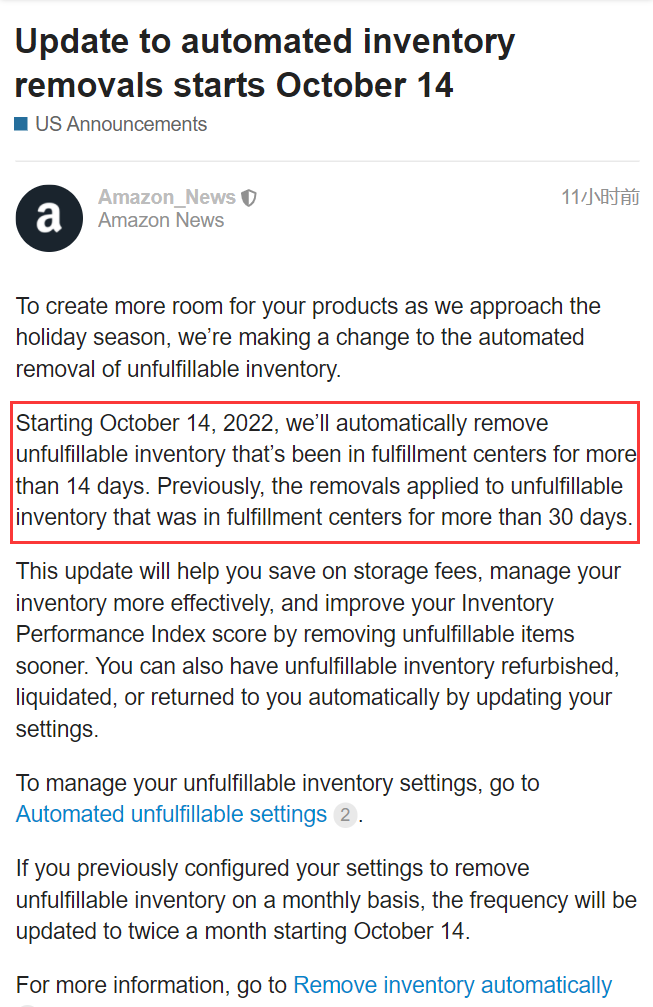Click the 11小时前 post timestamp
The image size is (653, 1007).
tap(600, 197)
